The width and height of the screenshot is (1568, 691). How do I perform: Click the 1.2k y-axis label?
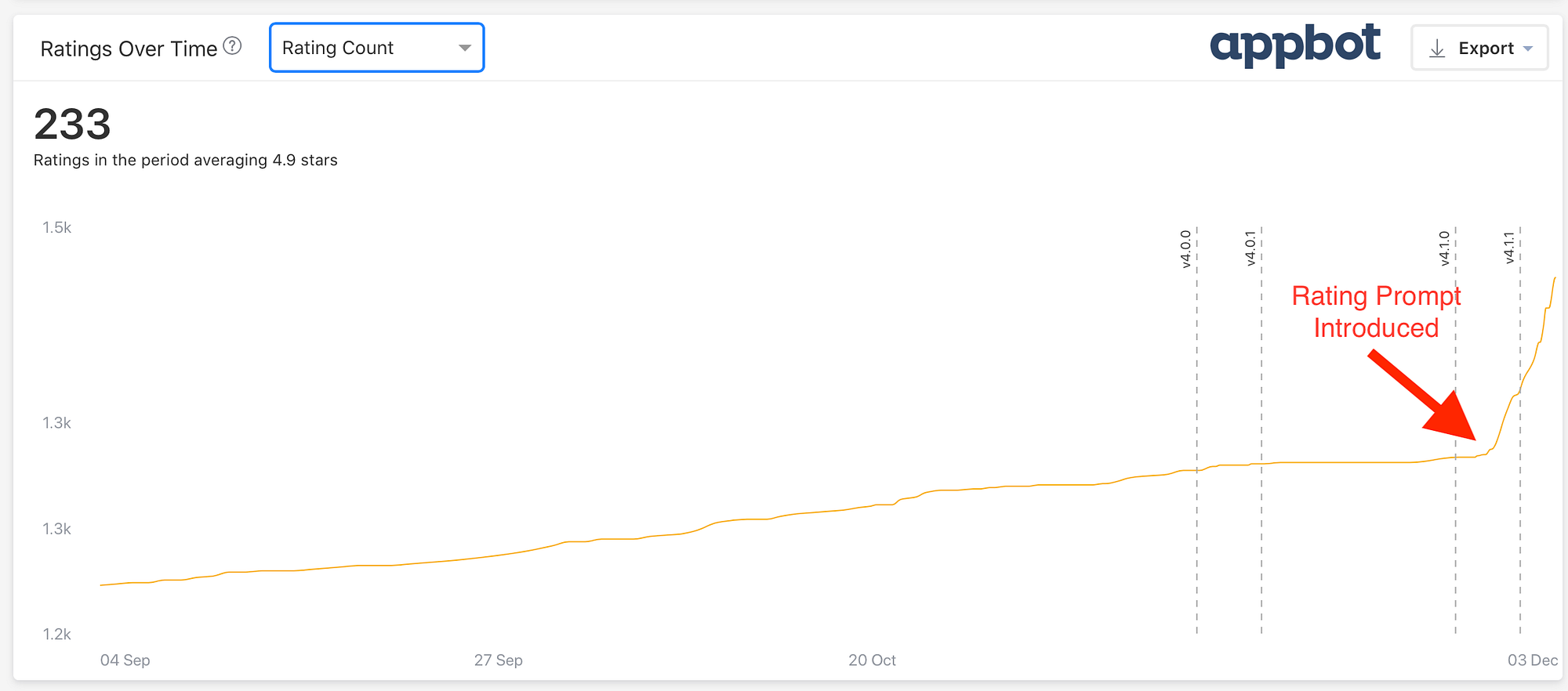pos(56,635)
